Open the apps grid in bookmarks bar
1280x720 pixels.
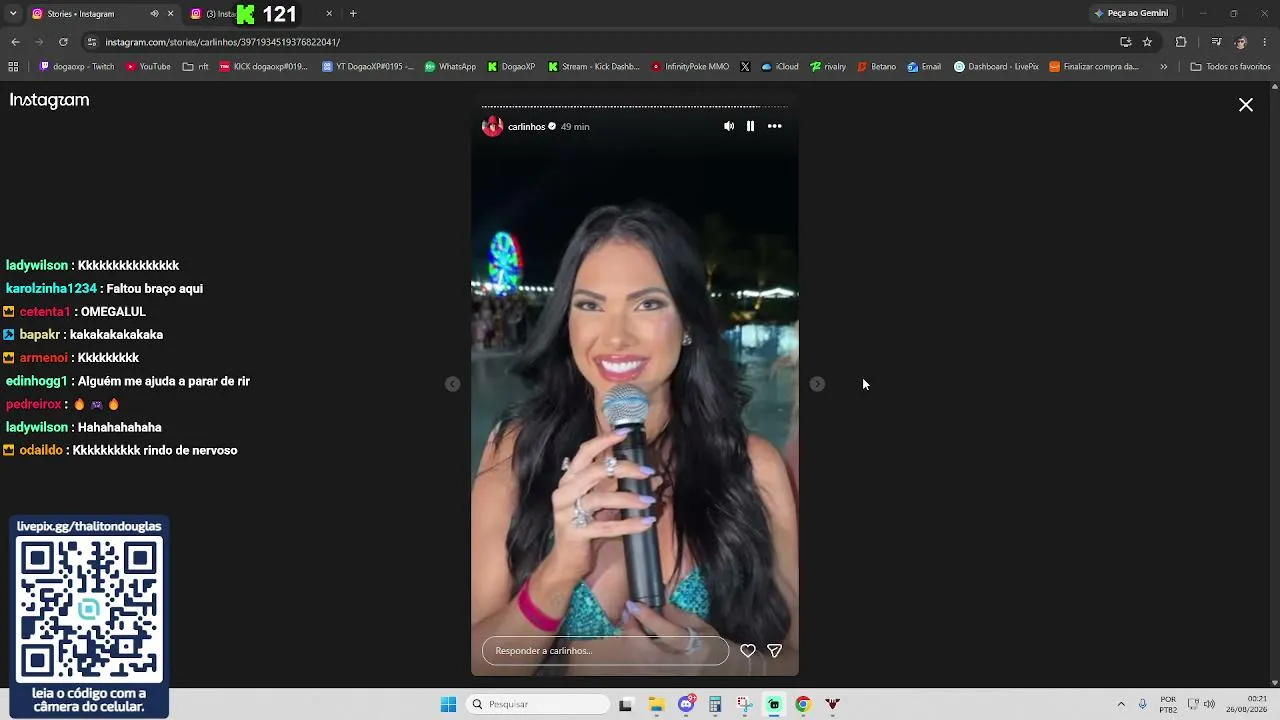(x=13, y=67)
